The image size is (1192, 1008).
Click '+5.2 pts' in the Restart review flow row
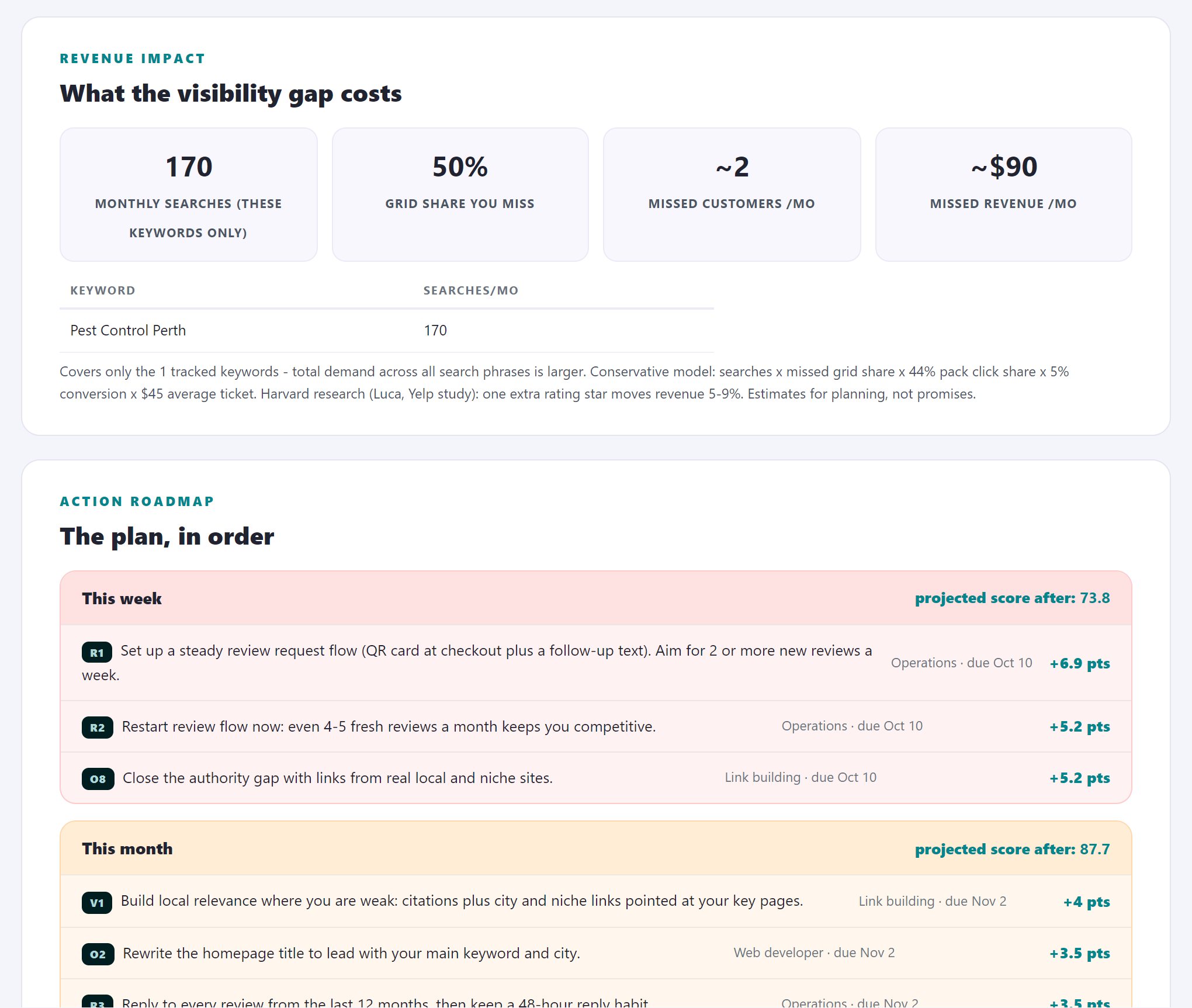1079,726
